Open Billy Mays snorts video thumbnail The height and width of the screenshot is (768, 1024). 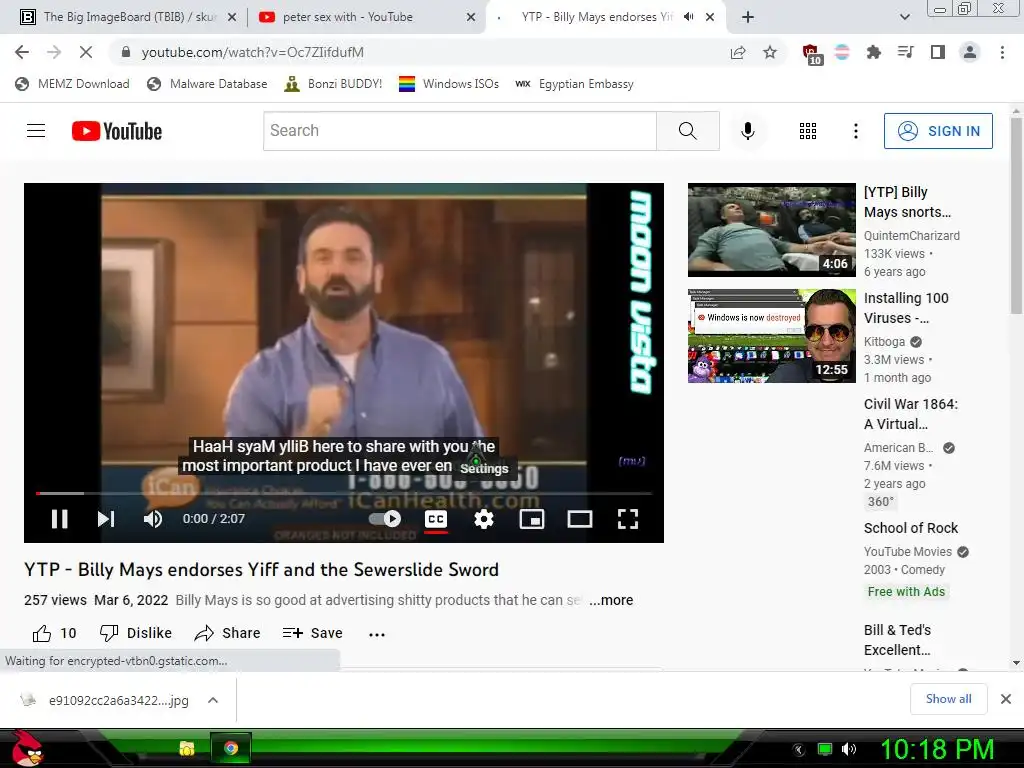click(x=771, y=230)
